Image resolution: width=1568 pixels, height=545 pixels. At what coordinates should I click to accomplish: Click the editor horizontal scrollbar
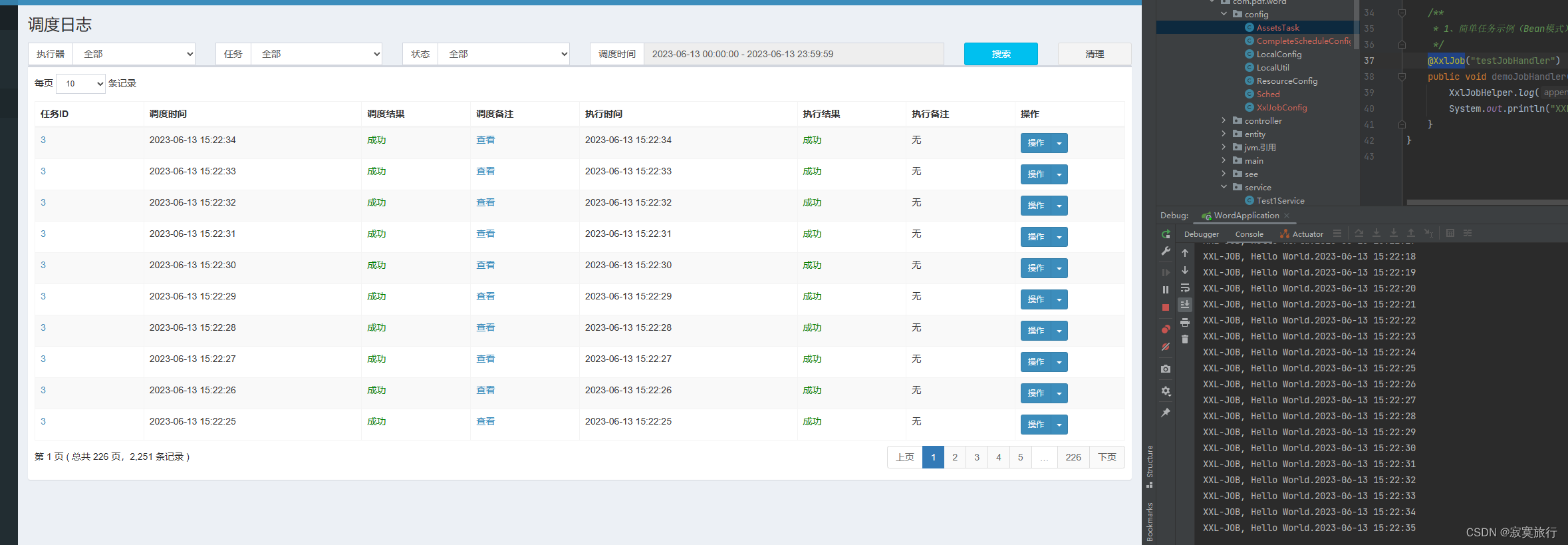click(1487, 202)
